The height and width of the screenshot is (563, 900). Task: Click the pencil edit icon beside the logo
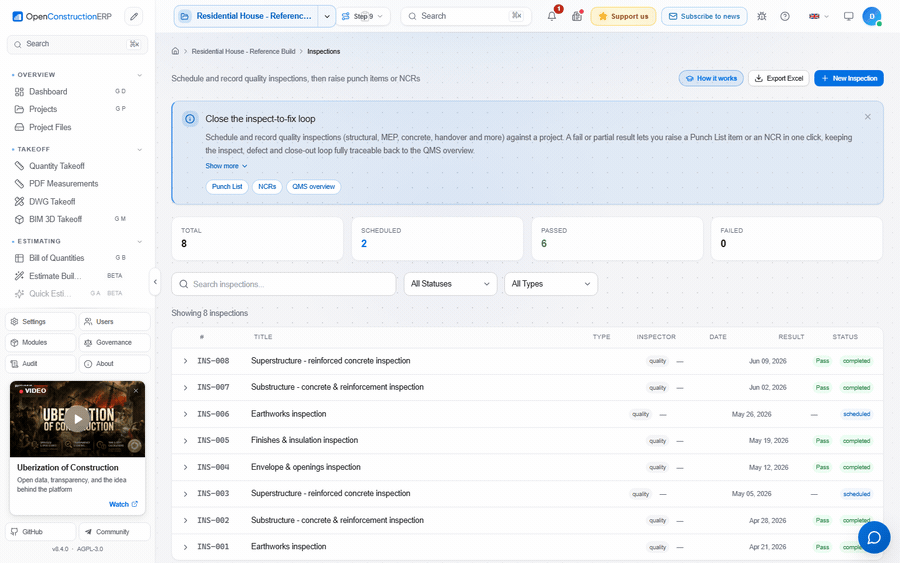(134, 17)
